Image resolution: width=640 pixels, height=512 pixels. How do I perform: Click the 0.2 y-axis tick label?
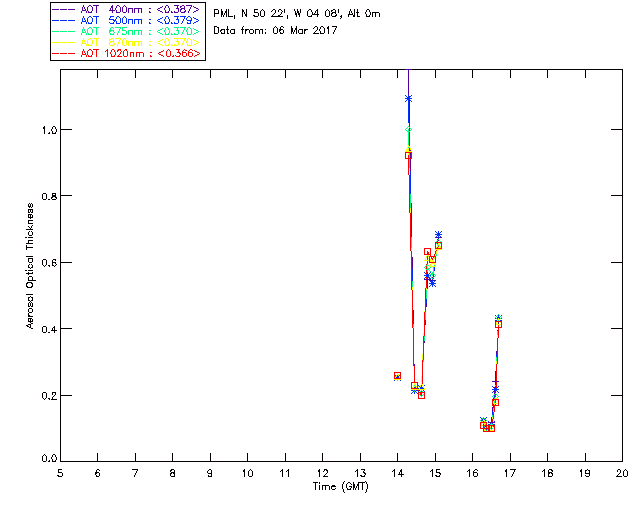[49, 396]
